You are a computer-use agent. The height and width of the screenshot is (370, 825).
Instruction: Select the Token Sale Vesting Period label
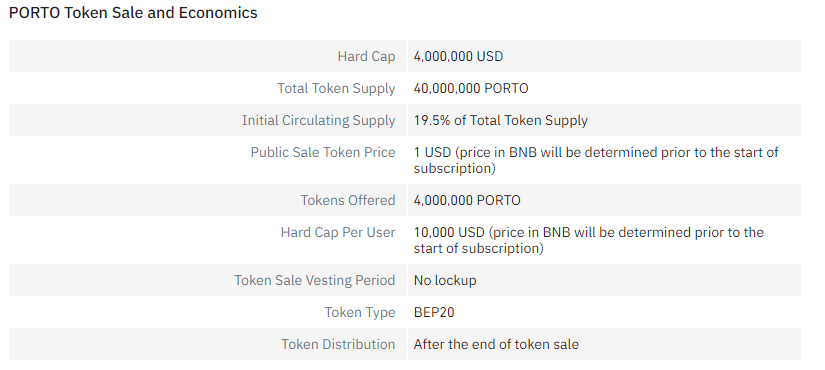(x=315, y=281)
